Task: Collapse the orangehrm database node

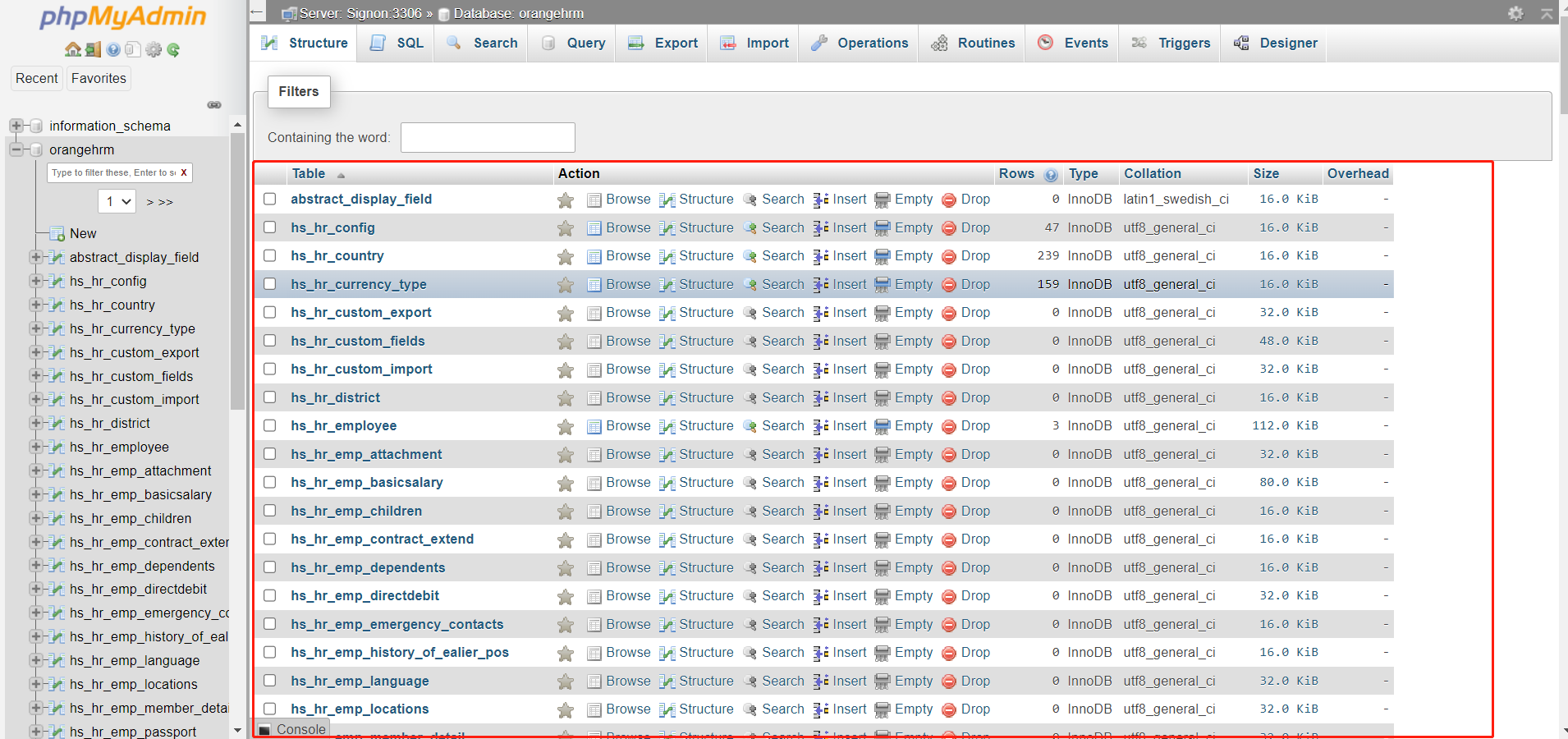Action: click(16, 149)
